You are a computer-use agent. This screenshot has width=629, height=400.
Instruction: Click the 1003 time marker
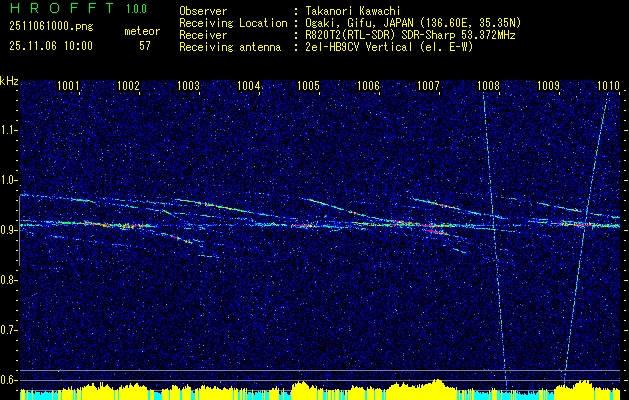point(189,85)
